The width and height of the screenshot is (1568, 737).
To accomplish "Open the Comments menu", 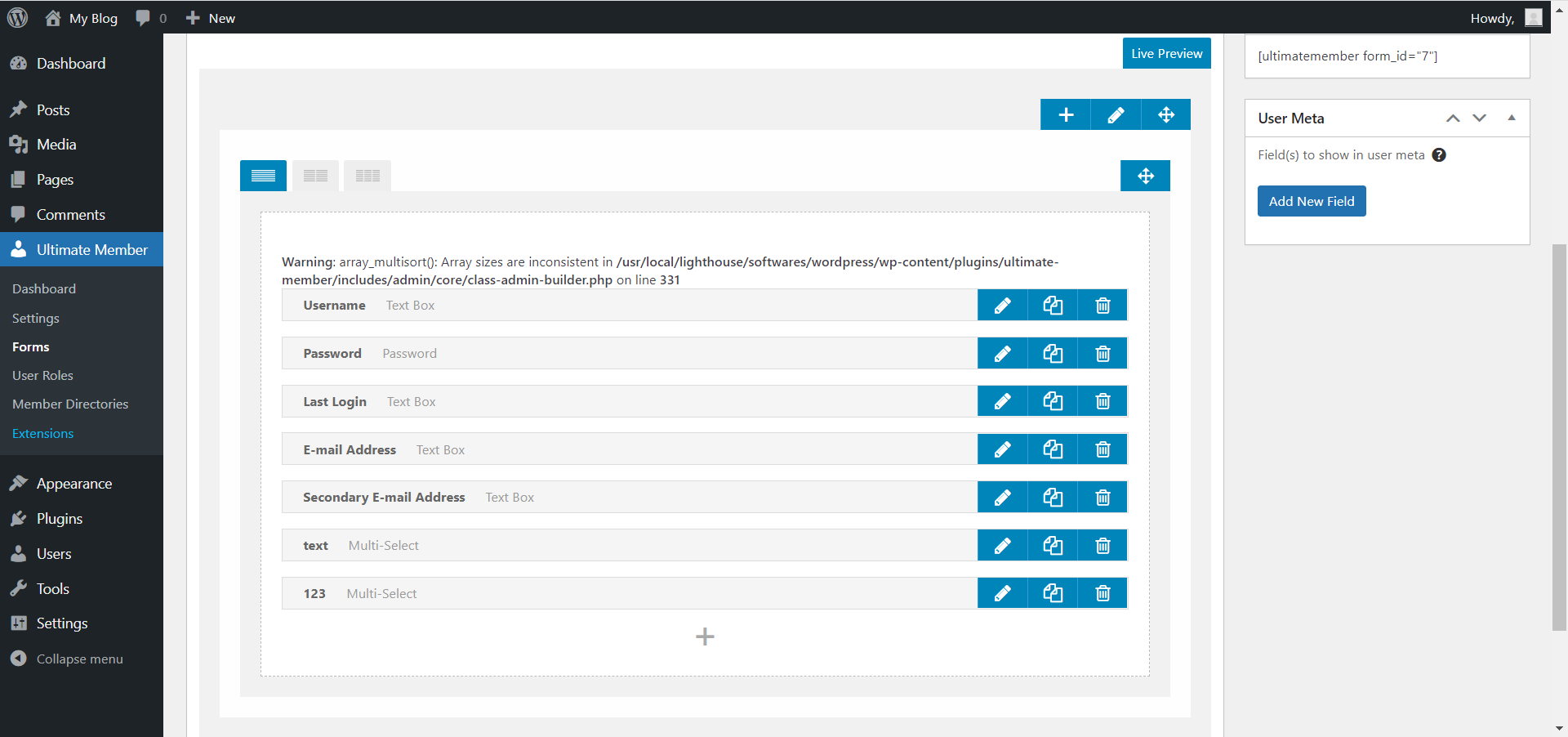I will coord(82,215).
